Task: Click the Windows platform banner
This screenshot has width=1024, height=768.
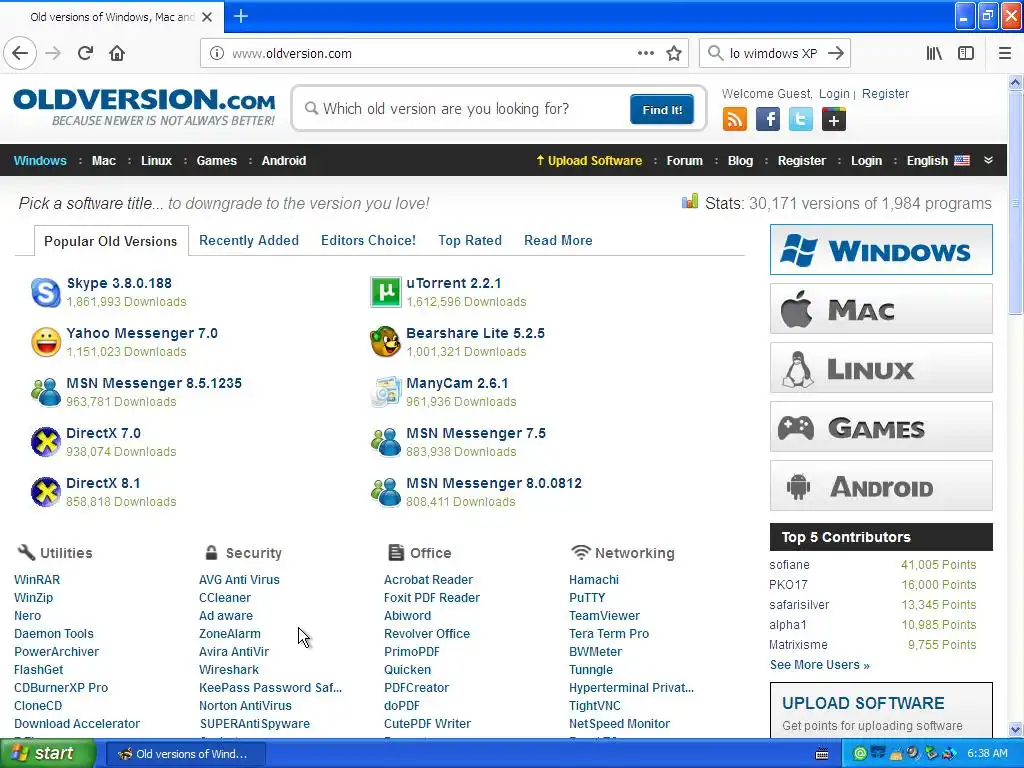Action: pyautogui.click(x=881, y=249)
